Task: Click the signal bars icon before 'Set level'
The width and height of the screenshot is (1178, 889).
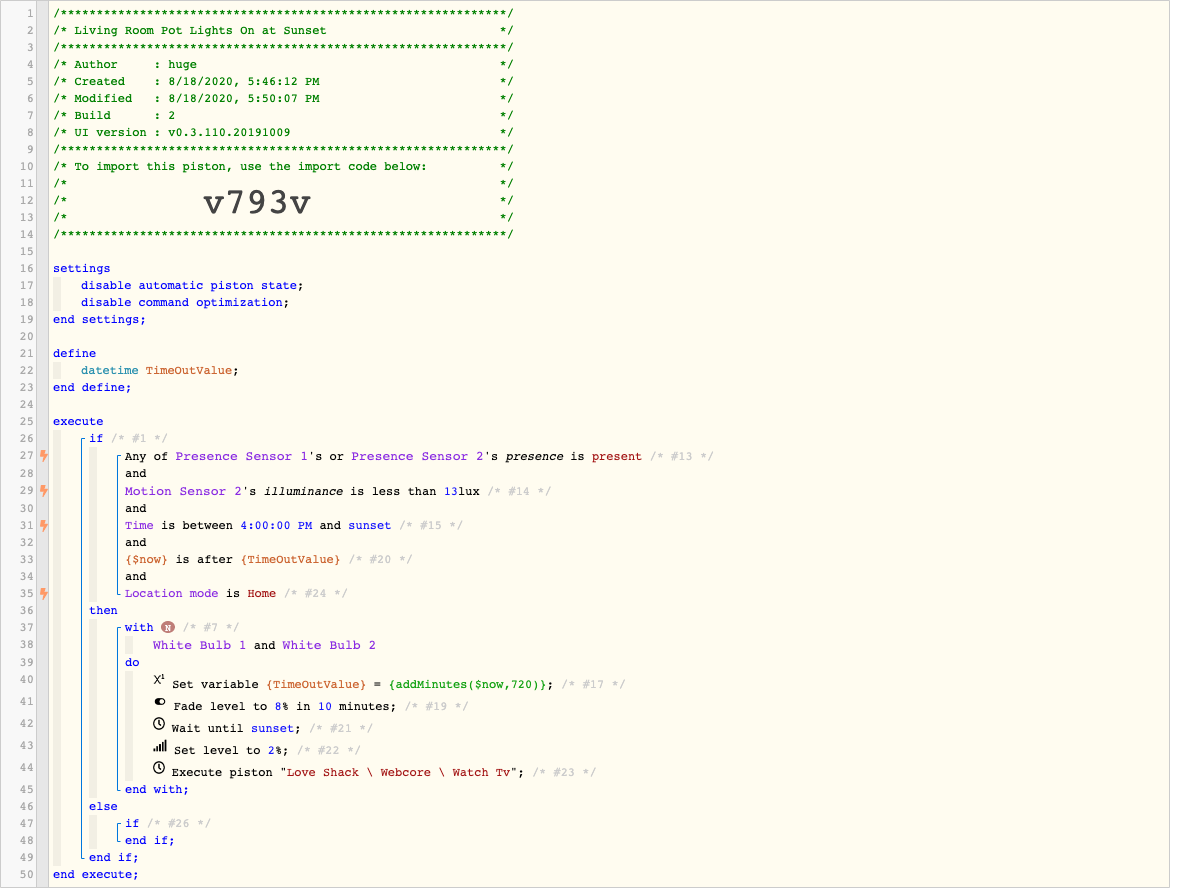Action: 159,746
